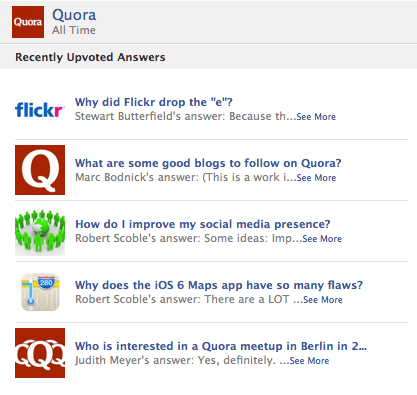Expand See More on Marc Bodnick's answer

[316, 178]
